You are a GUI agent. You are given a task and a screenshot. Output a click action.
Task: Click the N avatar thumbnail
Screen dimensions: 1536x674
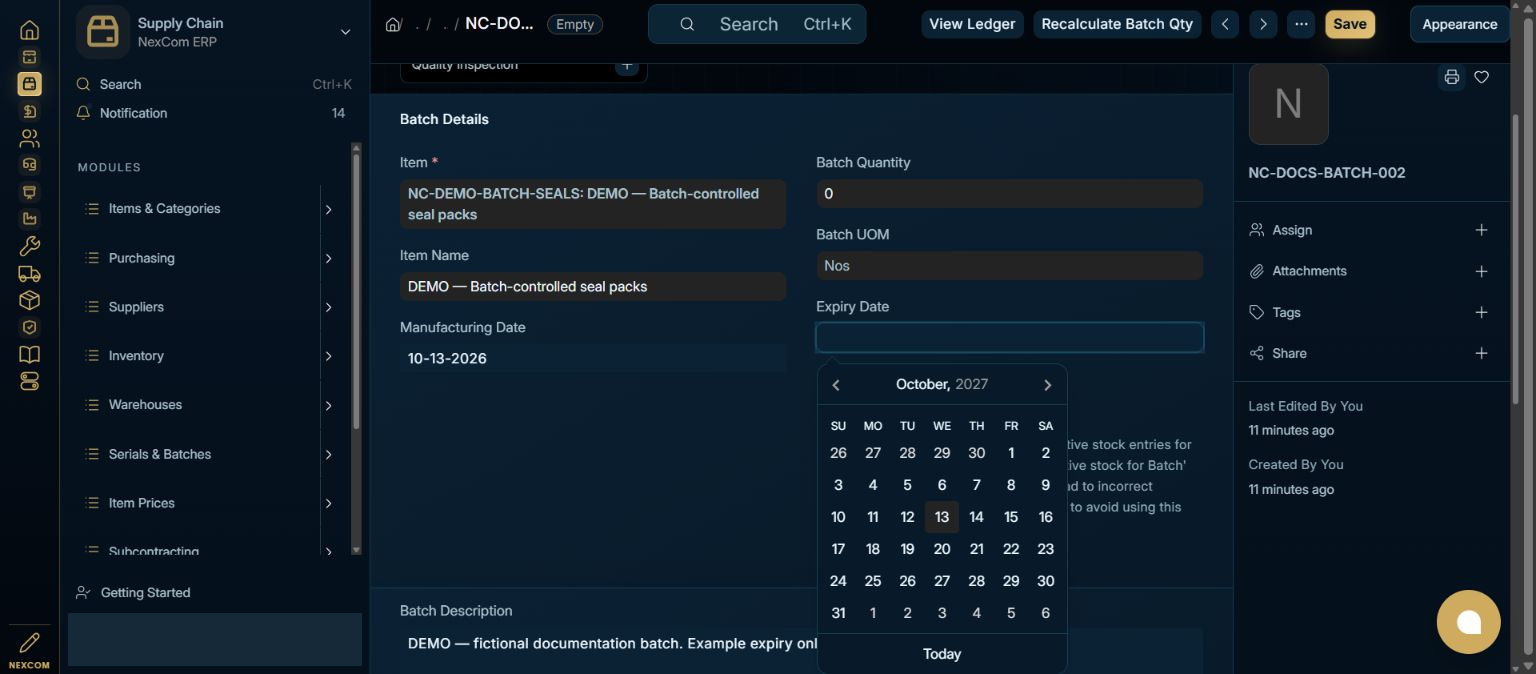tap(1288, 104)
